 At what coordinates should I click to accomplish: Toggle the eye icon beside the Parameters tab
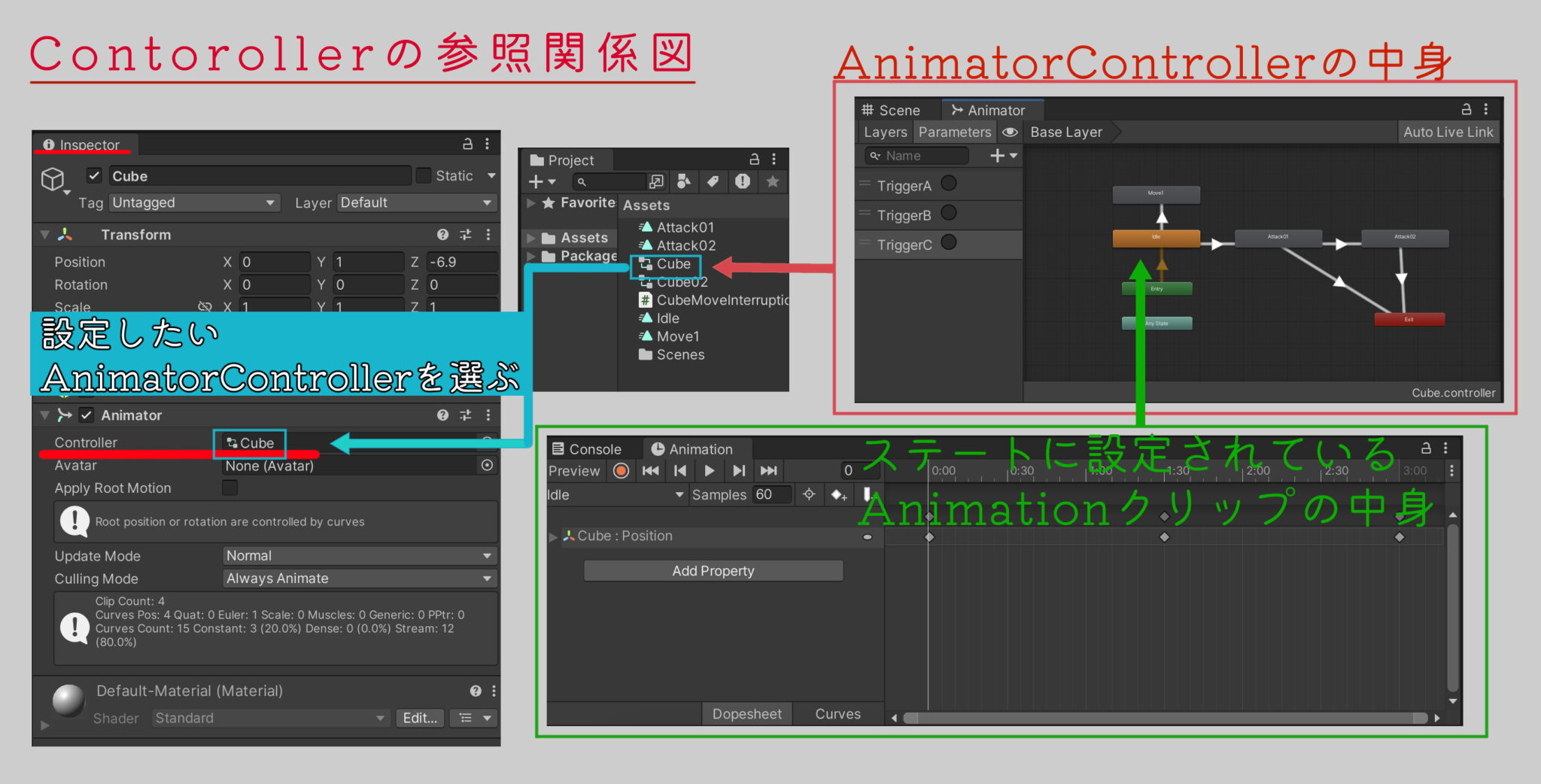pyautogui.click(x=1009, y=132)
